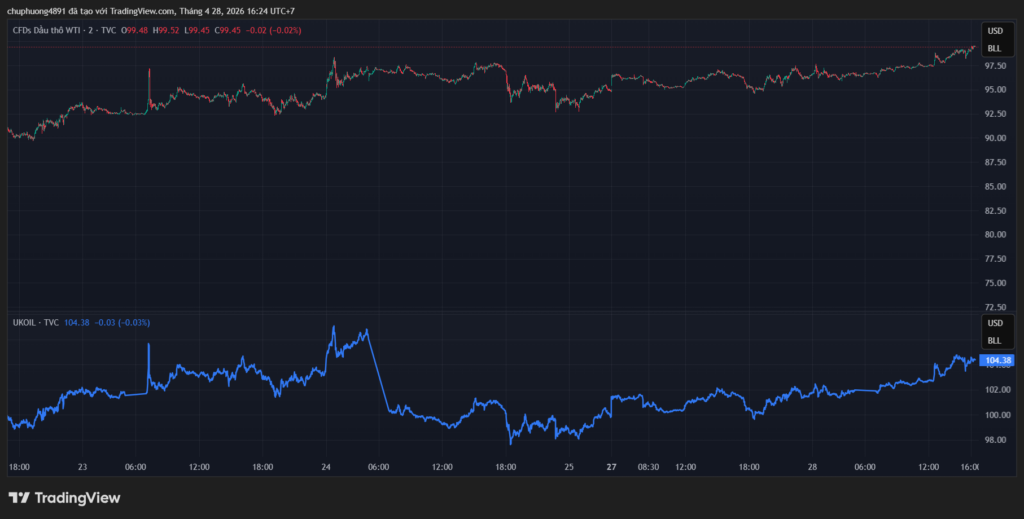1024x519 pixels.
Task: Open USD currency selector in UKOIL pane
Action: 994,323
